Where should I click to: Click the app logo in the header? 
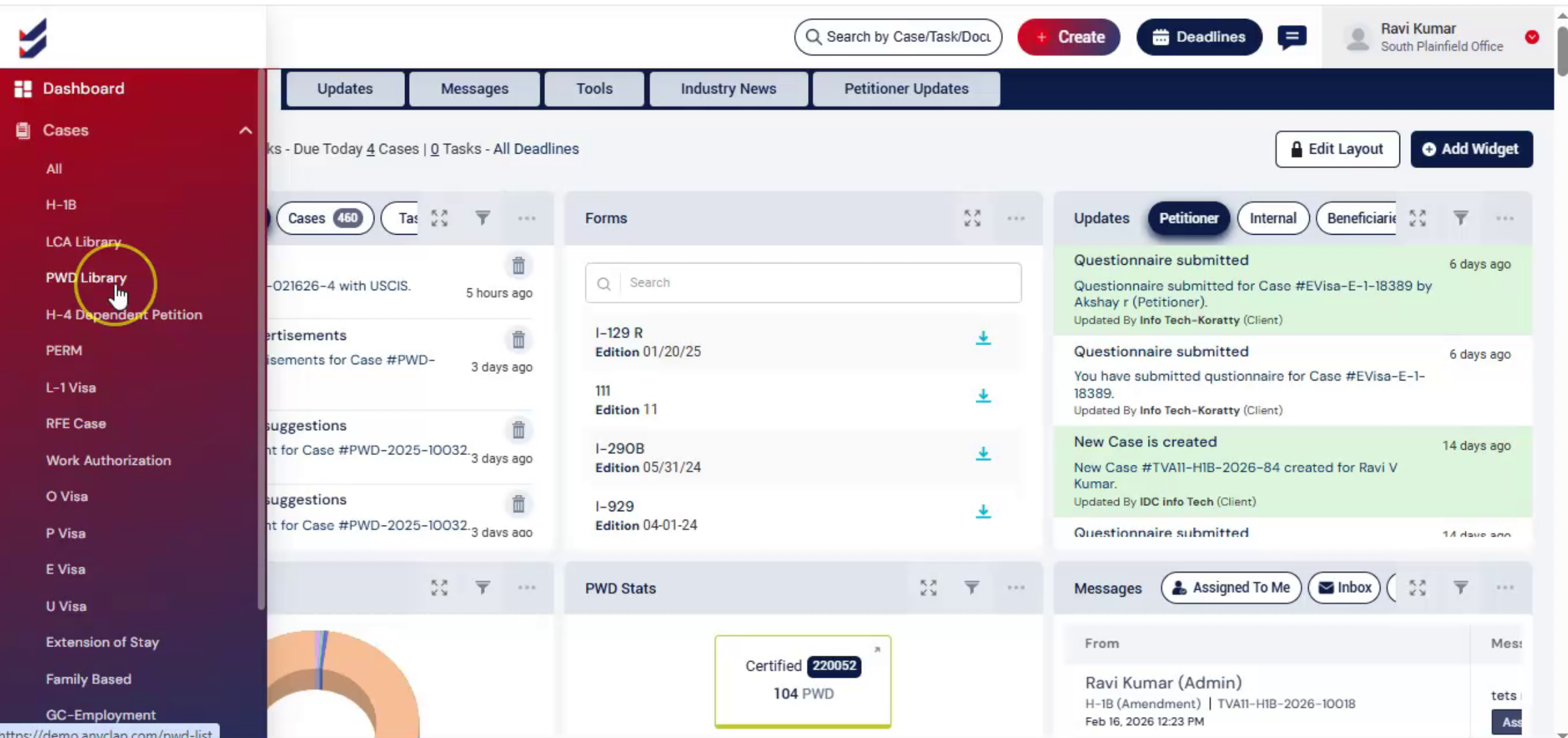(33, 38)
